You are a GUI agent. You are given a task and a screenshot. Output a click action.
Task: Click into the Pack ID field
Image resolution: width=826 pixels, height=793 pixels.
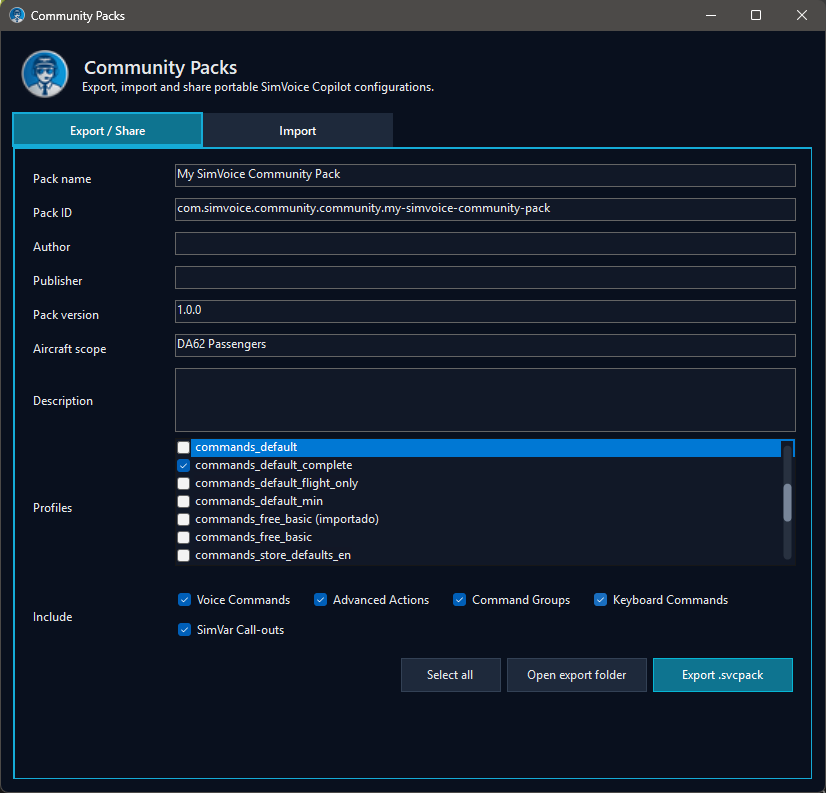click(x=485, y=209)
